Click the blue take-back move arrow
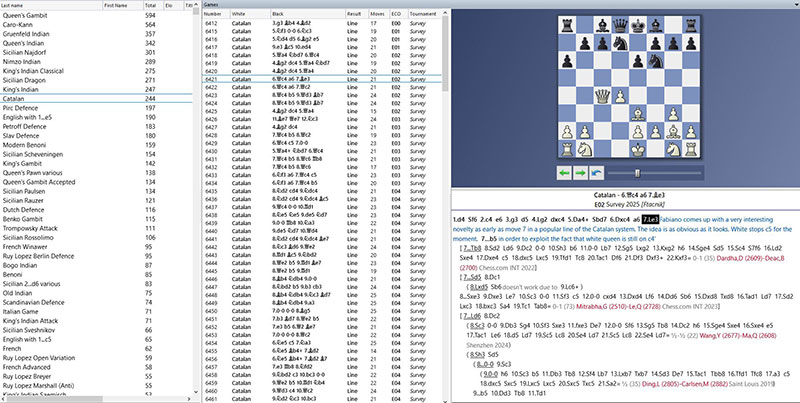800x403 pixels. (x=596, y=172)
